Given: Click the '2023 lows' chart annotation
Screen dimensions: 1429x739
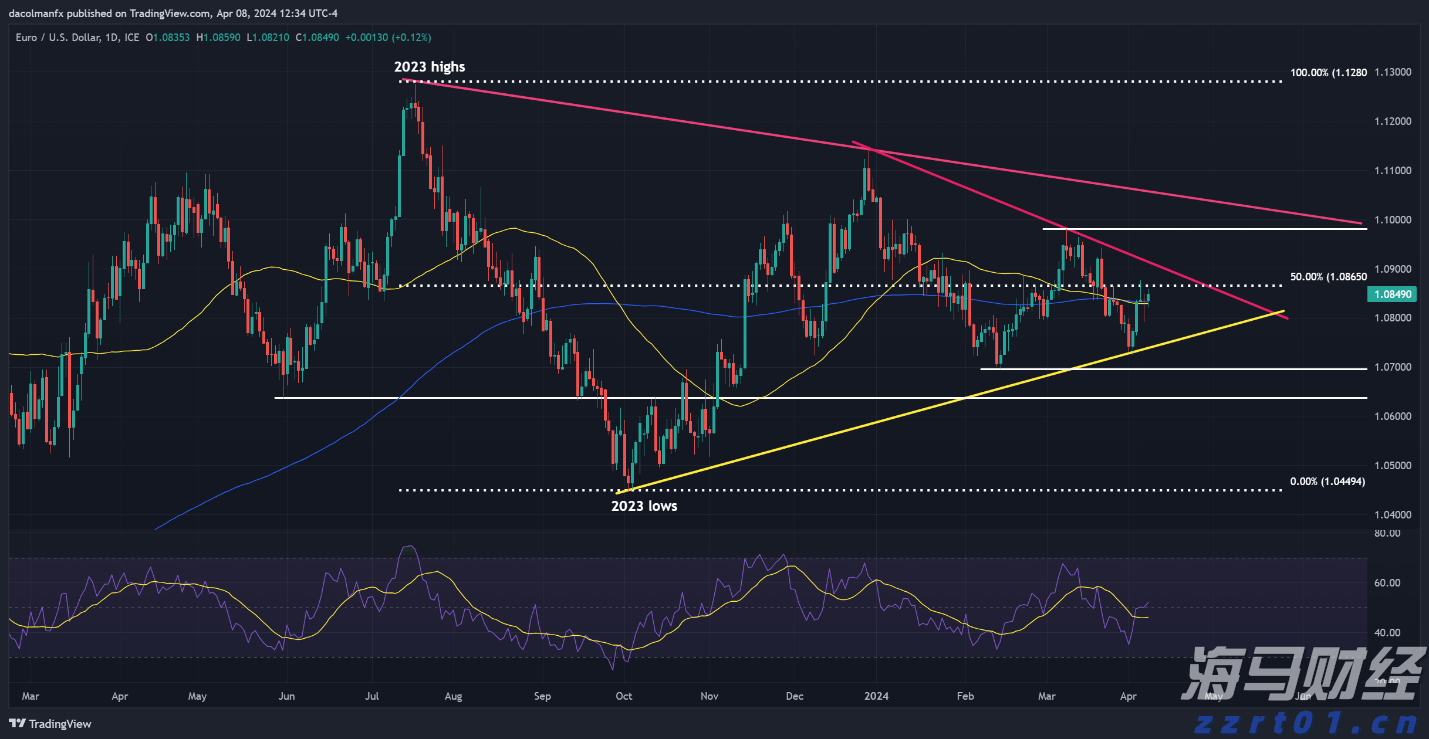Looking at the screenshot, I should pos(643,506).
